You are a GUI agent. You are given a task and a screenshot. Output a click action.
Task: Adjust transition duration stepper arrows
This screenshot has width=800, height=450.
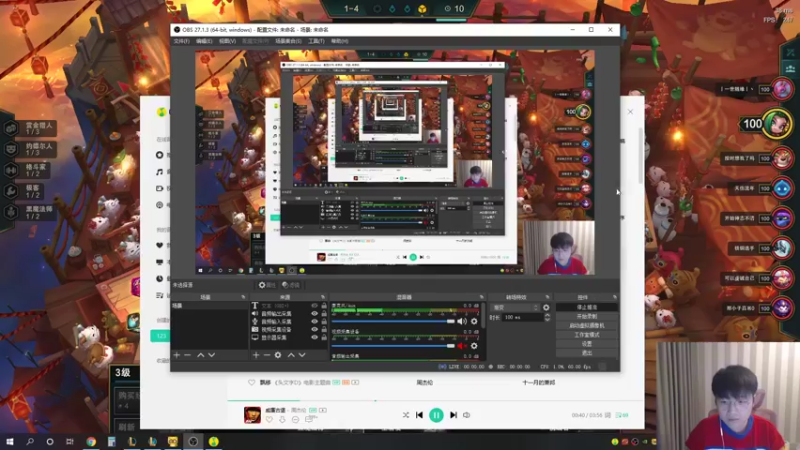point(547,317)
